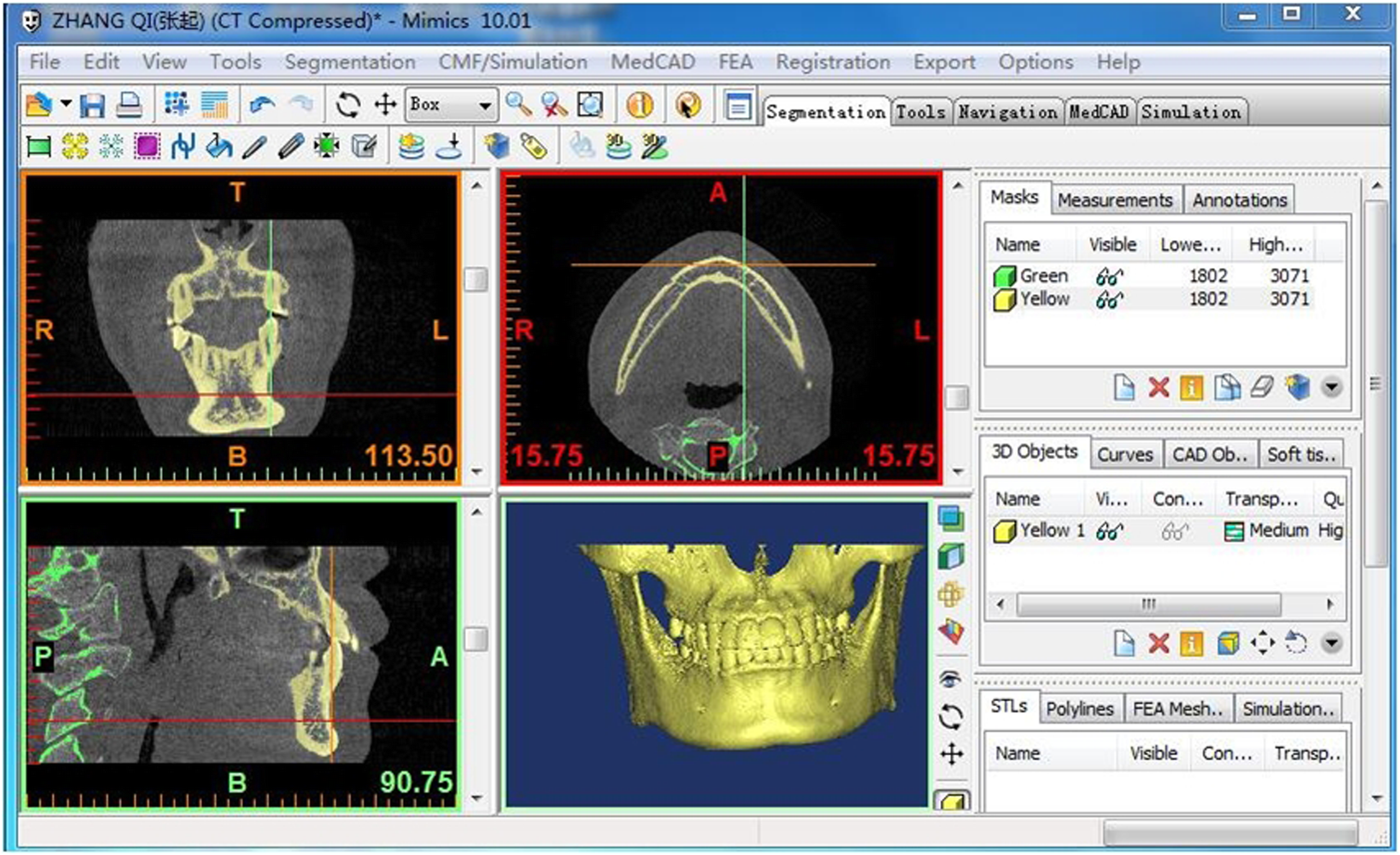
Task: Click the axial view slice slider handle
Action: (x=957, y=398)
